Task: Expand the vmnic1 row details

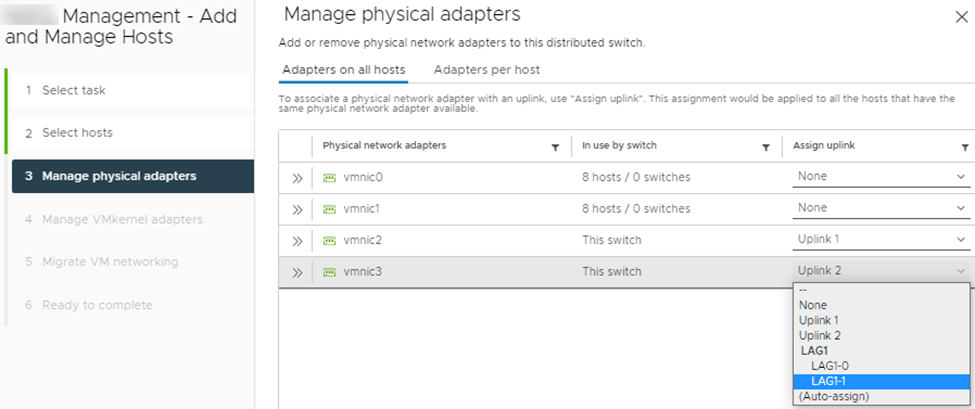Action: click(x=297, y=209)
